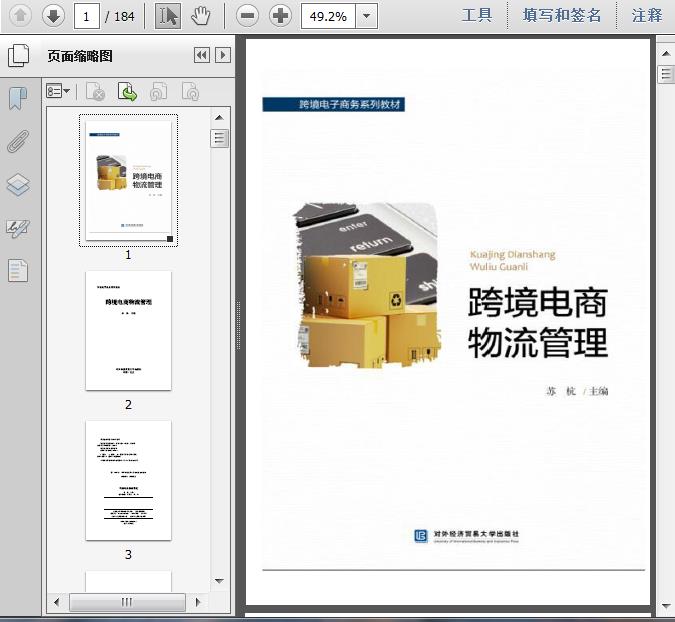The height and width of the screenshot is (622, 675).
Task: Click the thumbnail panel horizontal scrollbar handle
Action: (x=127, y=602)
